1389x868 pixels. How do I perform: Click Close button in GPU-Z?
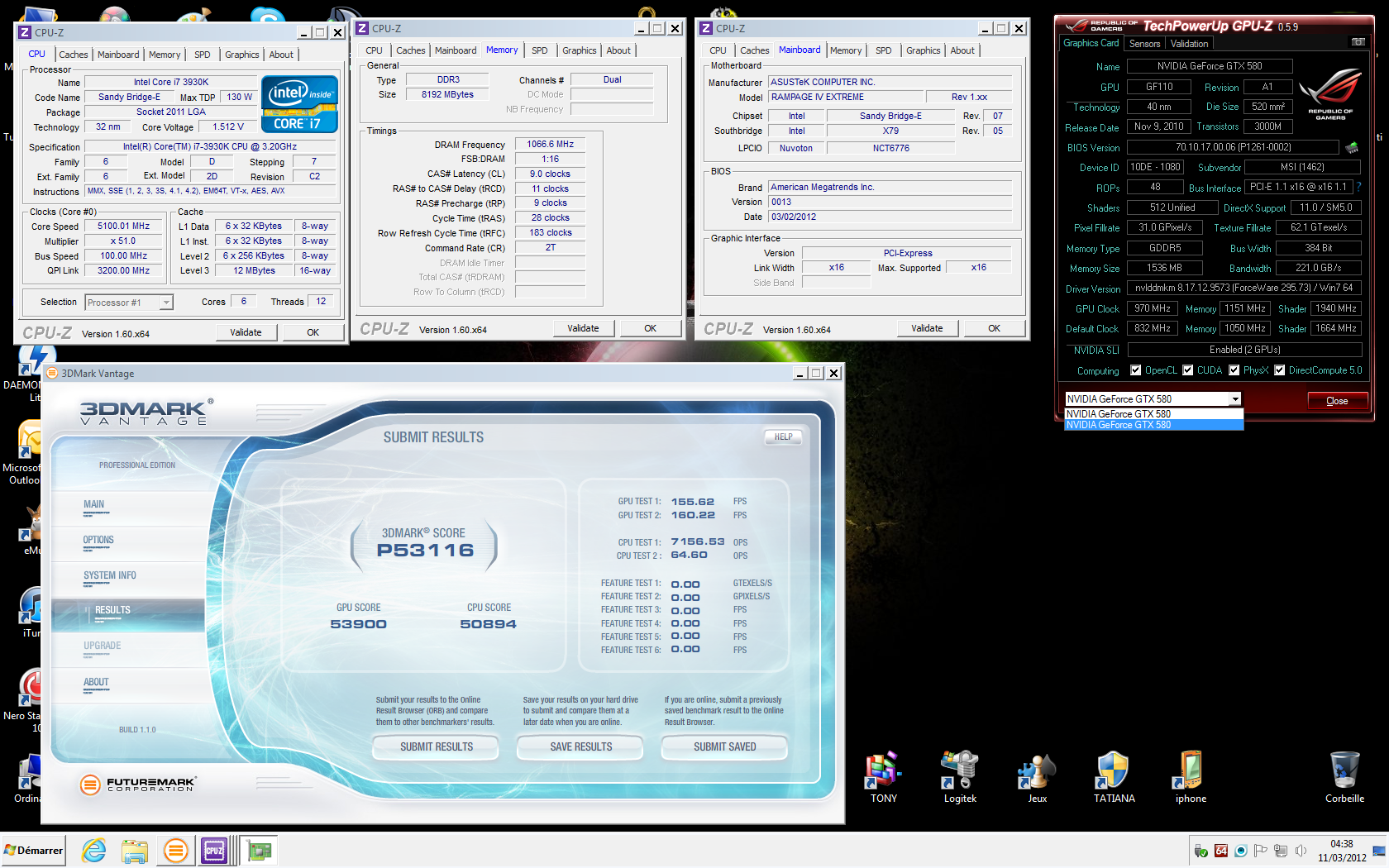pyautogui.click(x=1337, y=401)
